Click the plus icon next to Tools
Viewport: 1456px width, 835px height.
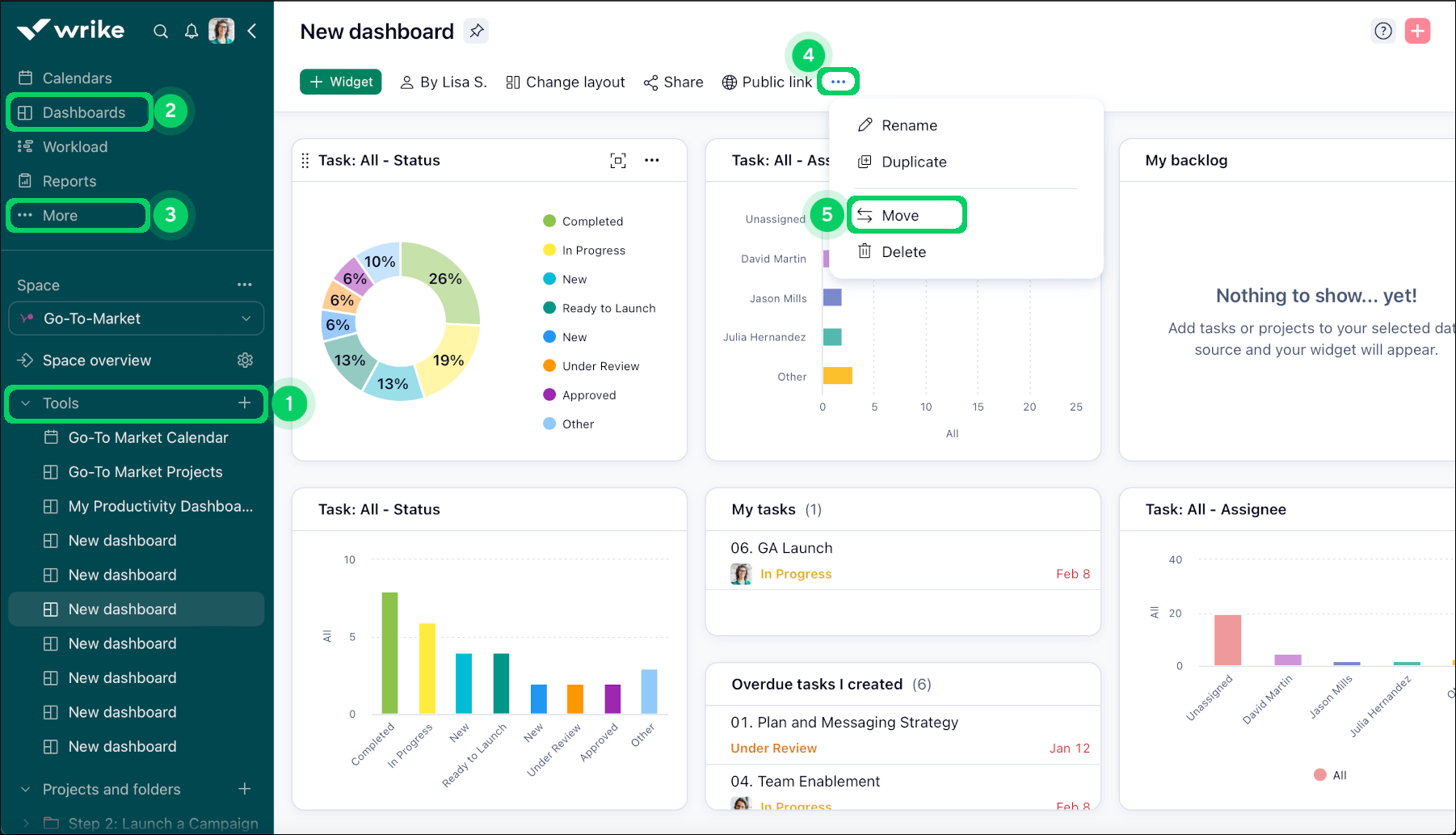click(245, 403)
